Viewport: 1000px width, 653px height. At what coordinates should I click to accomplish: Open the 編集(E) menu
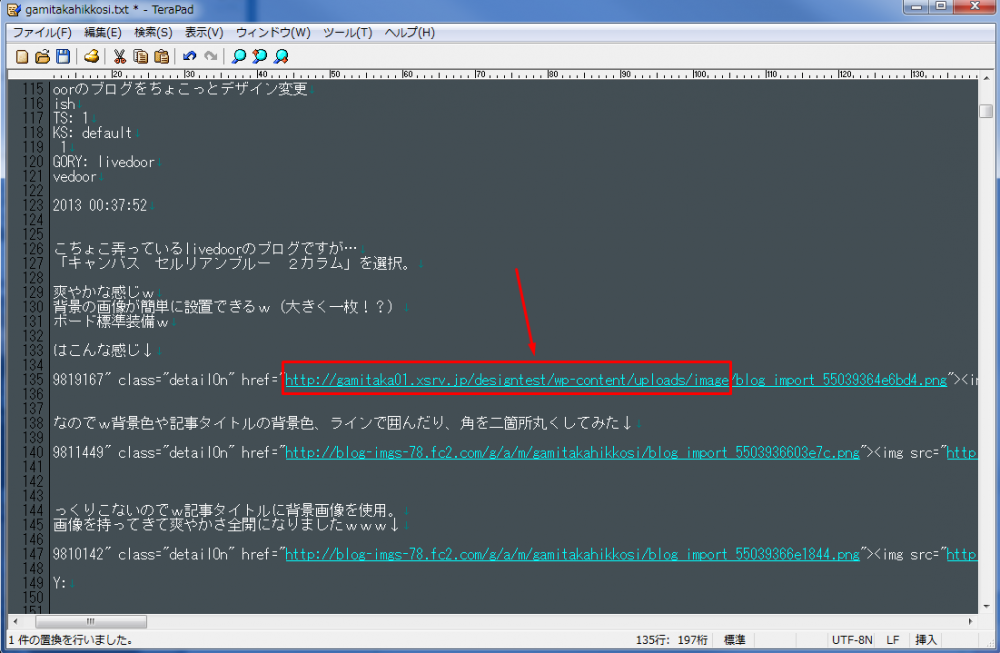click(103, 33)
